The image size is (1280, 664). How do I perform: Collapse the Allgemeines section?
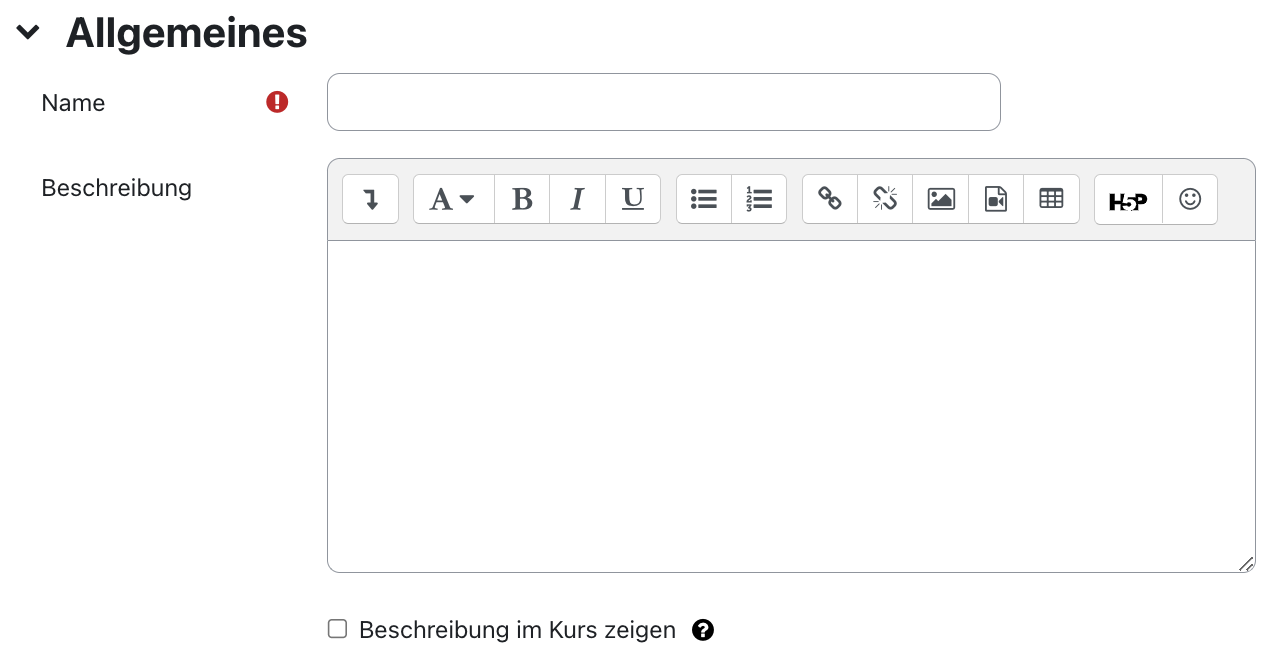[27, 31]
